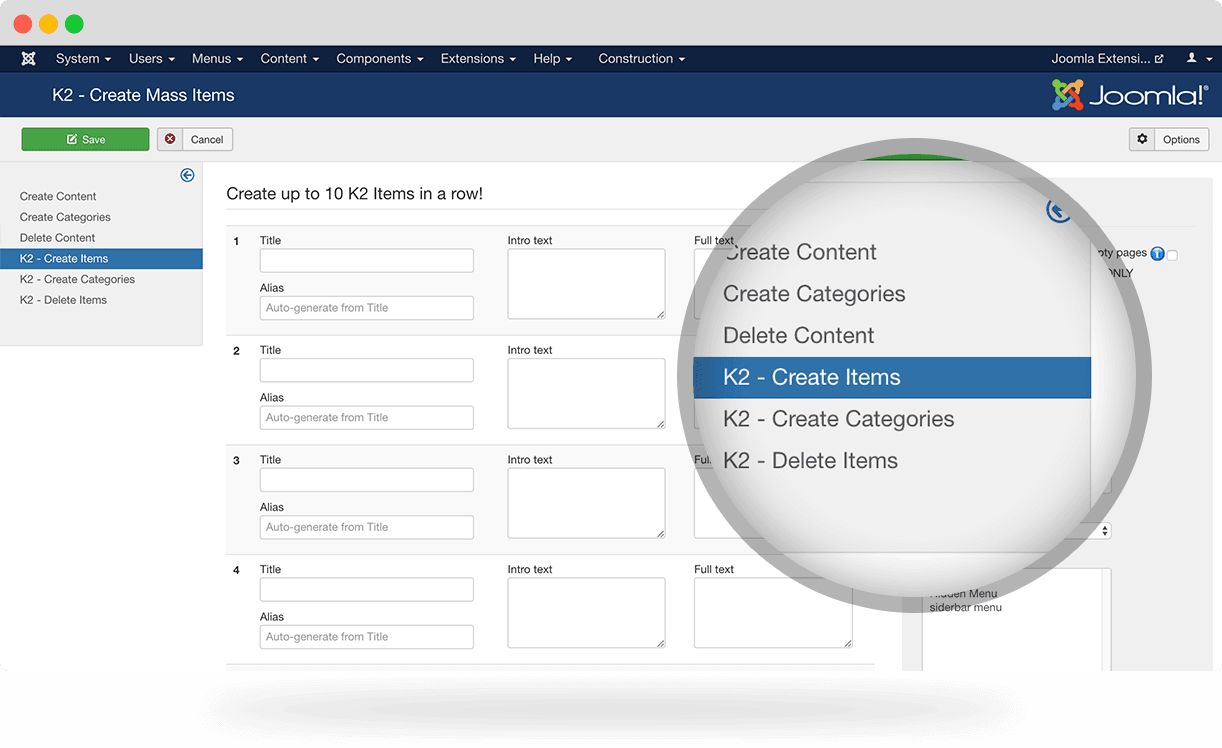Open the select list above the menu listbox
Screen dimensions: 1222x748
pyautogui.click(x=1104, y=530)
